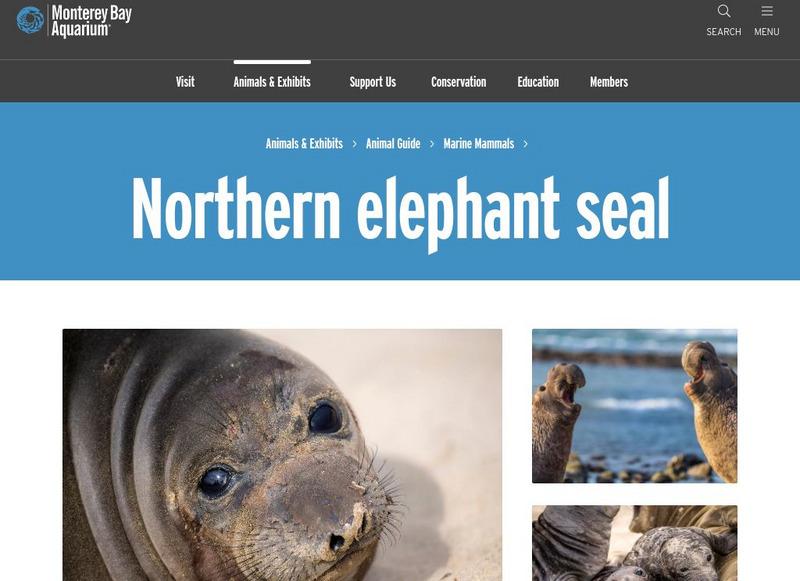Click chevron after Marine Mammals breadcrumb

(526, 144)
